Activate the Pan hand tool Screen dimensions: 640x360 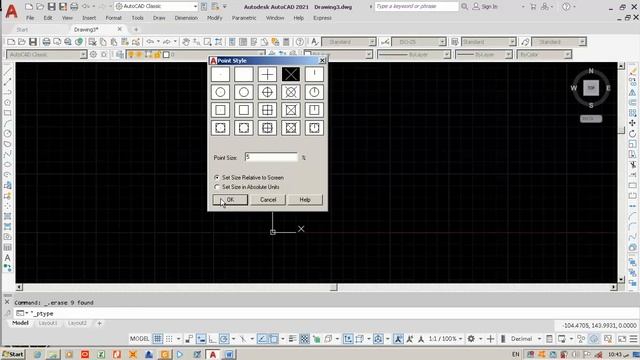(186, 42)
